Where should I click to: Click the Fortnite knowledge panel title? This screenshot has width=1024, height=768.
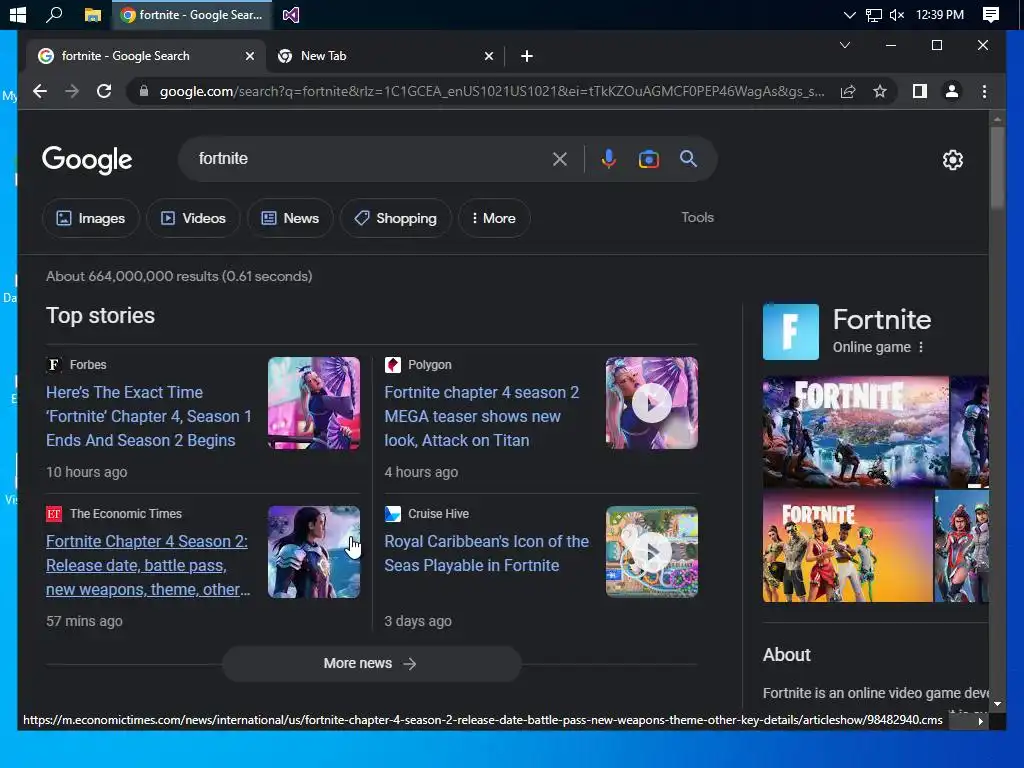[x=882, y=320]
